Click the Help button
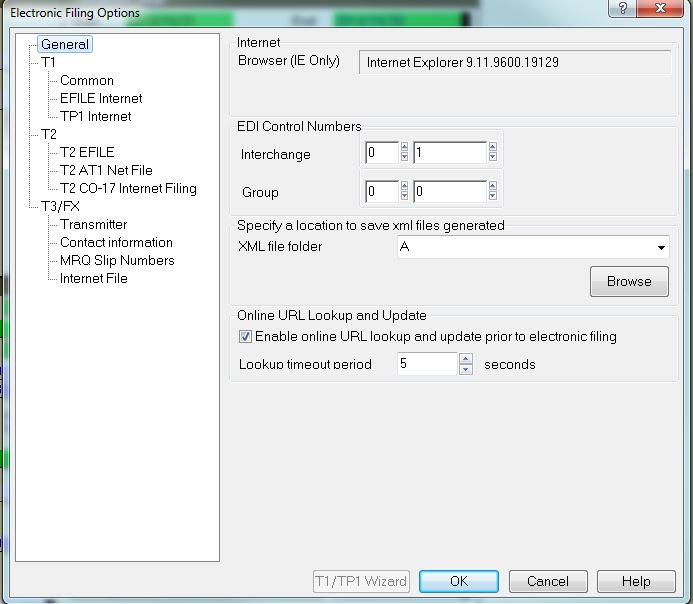The image size is (693, 604). click(636, 581)
